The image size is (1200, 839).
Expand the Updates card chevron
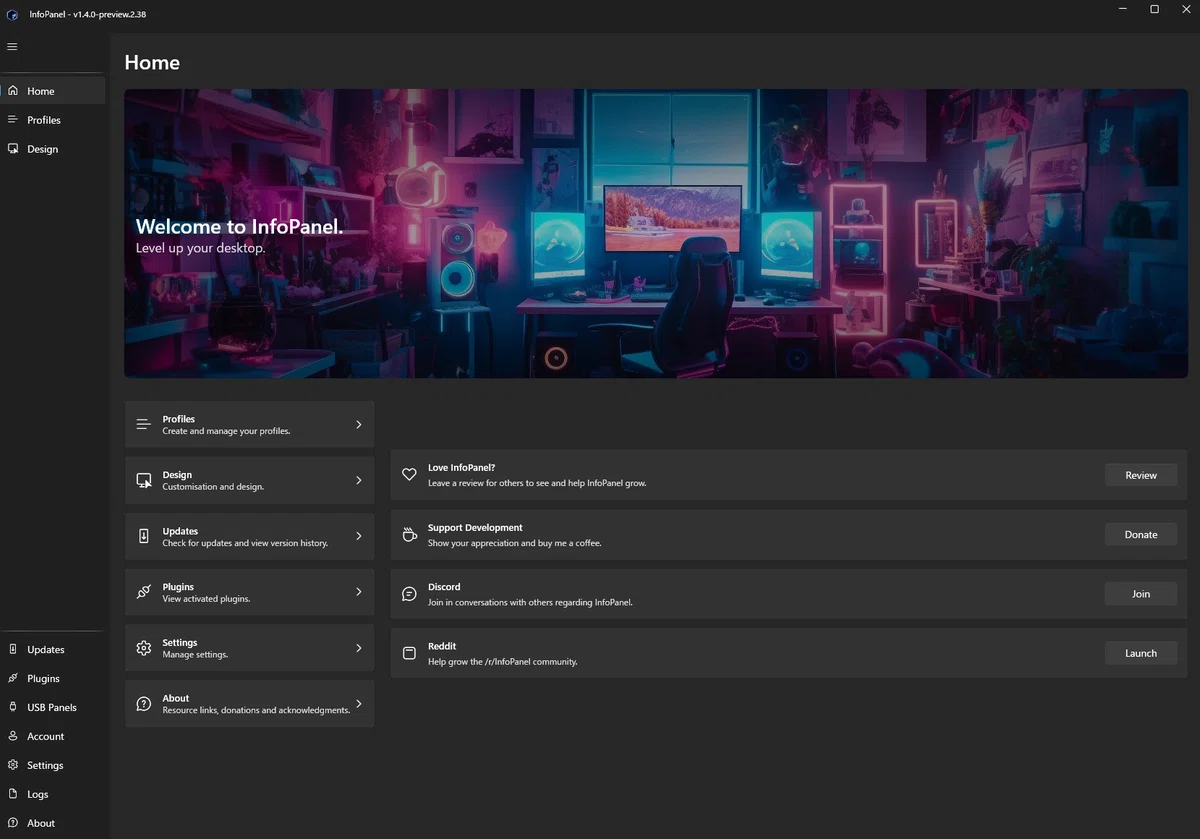(x=359, y=537)
